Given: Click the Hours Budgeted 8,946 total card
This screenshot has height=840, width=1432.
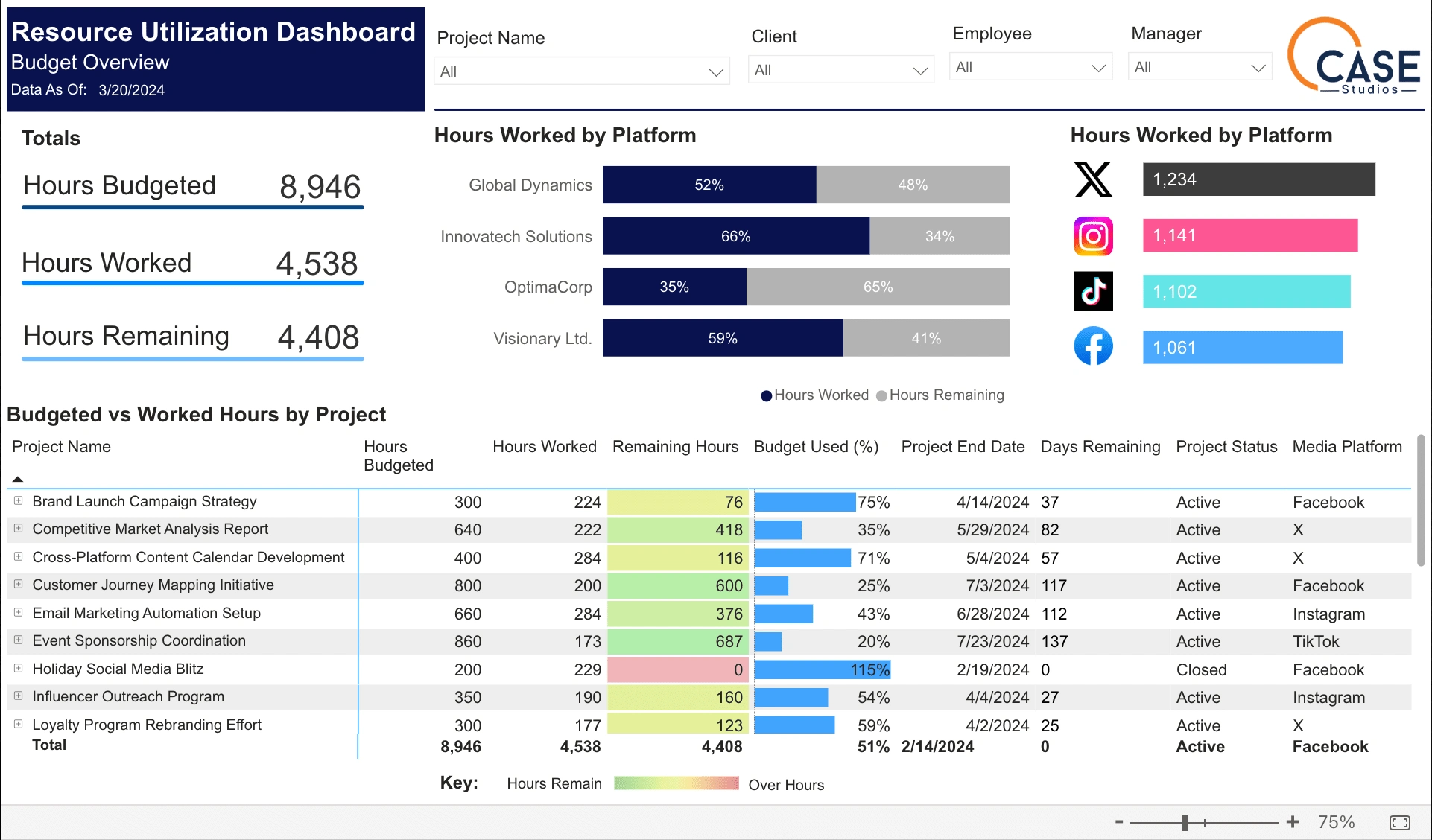Looking at the screenshot, I should coord(192,188).
